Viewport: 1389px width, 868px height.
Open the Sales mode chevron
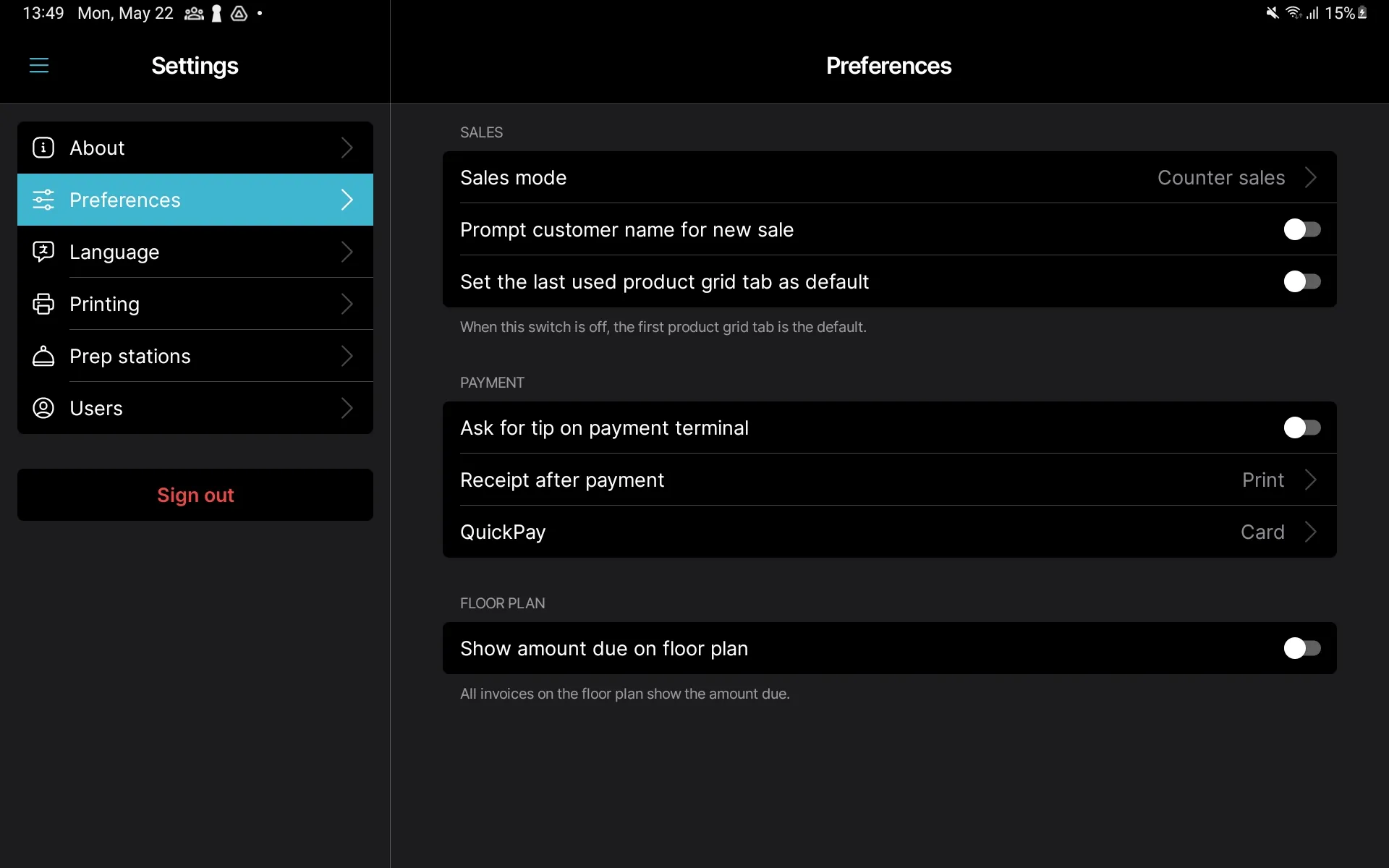coord(1312,177)
